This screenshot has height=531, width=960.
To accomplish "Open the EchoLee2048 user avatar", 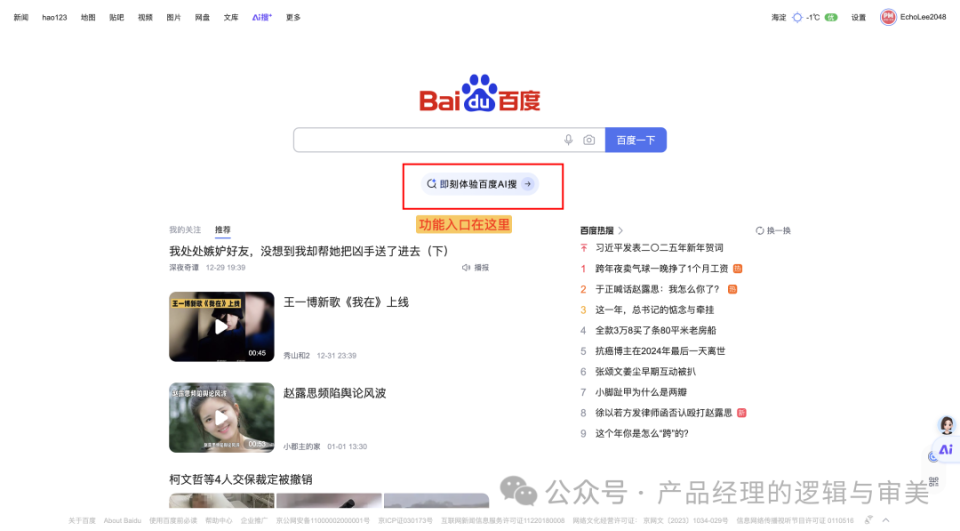I will coord(888,17).
